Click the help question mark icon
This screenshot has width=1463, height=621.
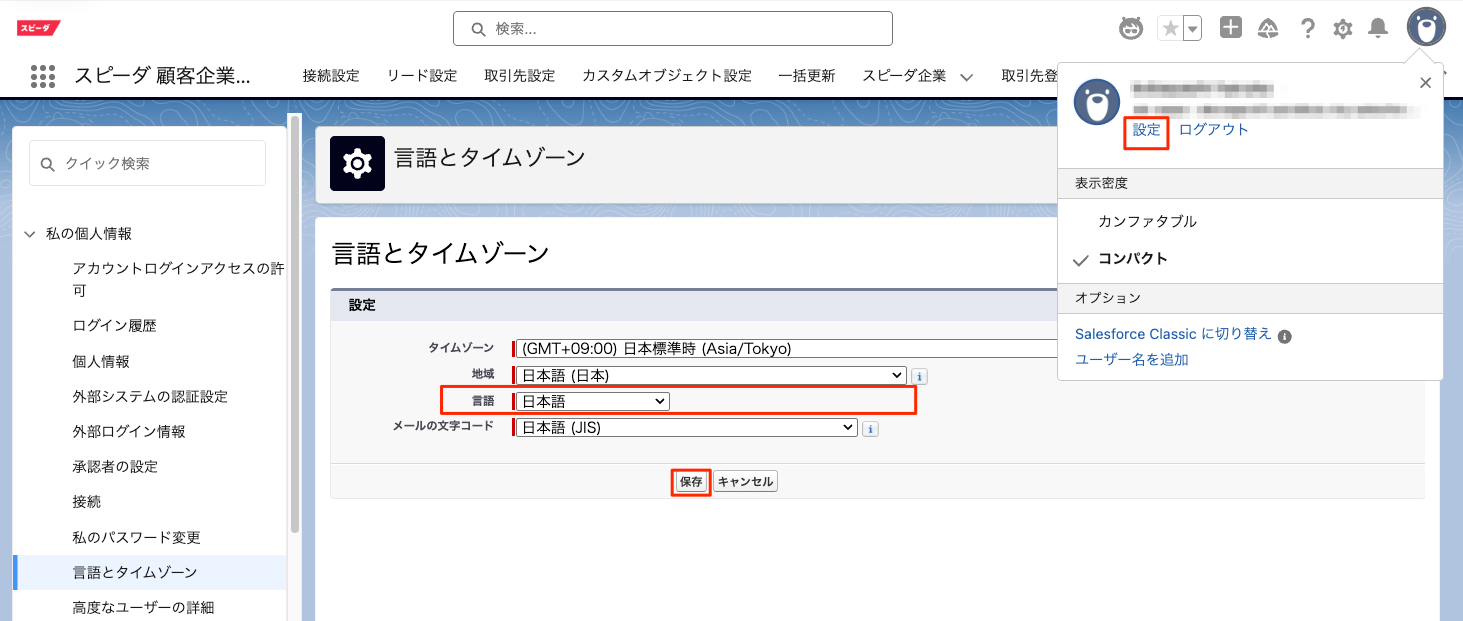(1307, 28)
